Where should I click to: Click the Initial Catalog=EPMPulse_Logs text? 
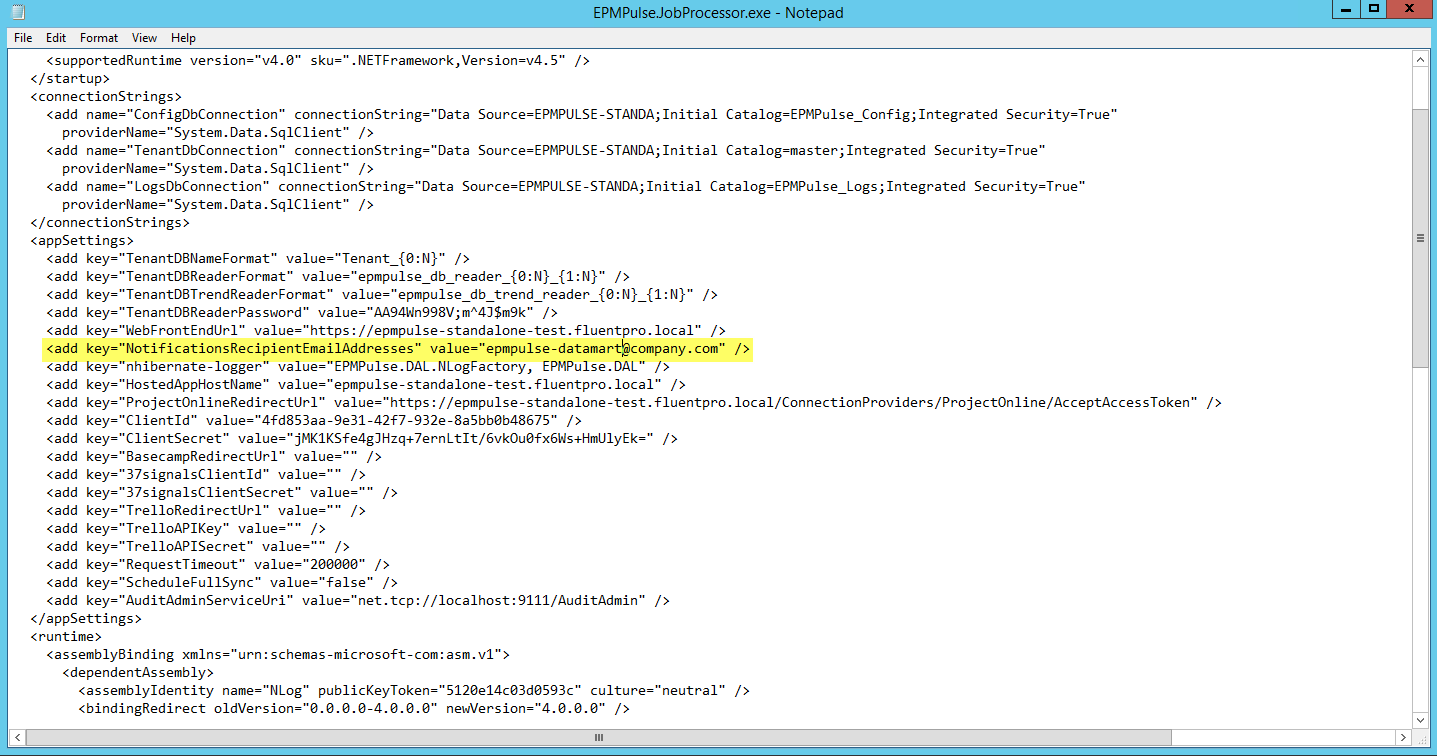762,186
